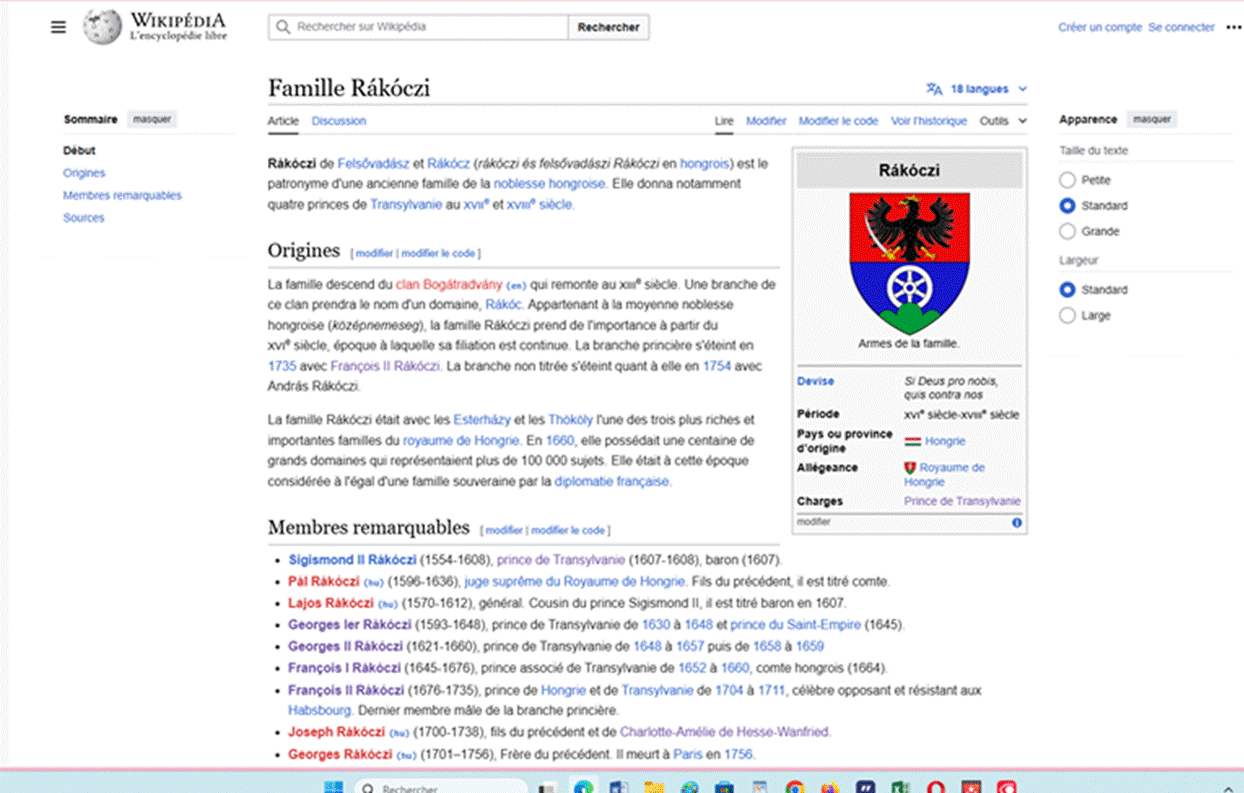Click Créer un compte
Screen dimensions: 1244x793
1100,27
